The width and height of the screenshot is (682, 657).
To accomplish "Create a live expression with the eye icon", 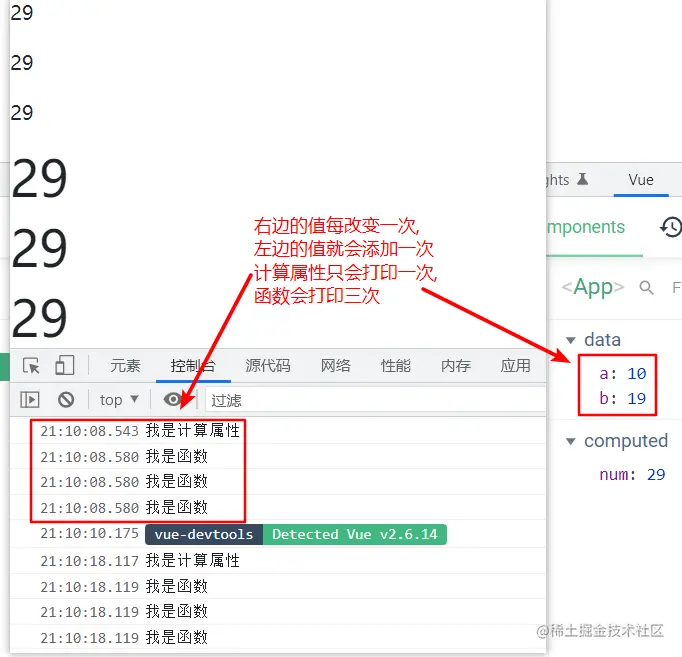I will point(173,399).
